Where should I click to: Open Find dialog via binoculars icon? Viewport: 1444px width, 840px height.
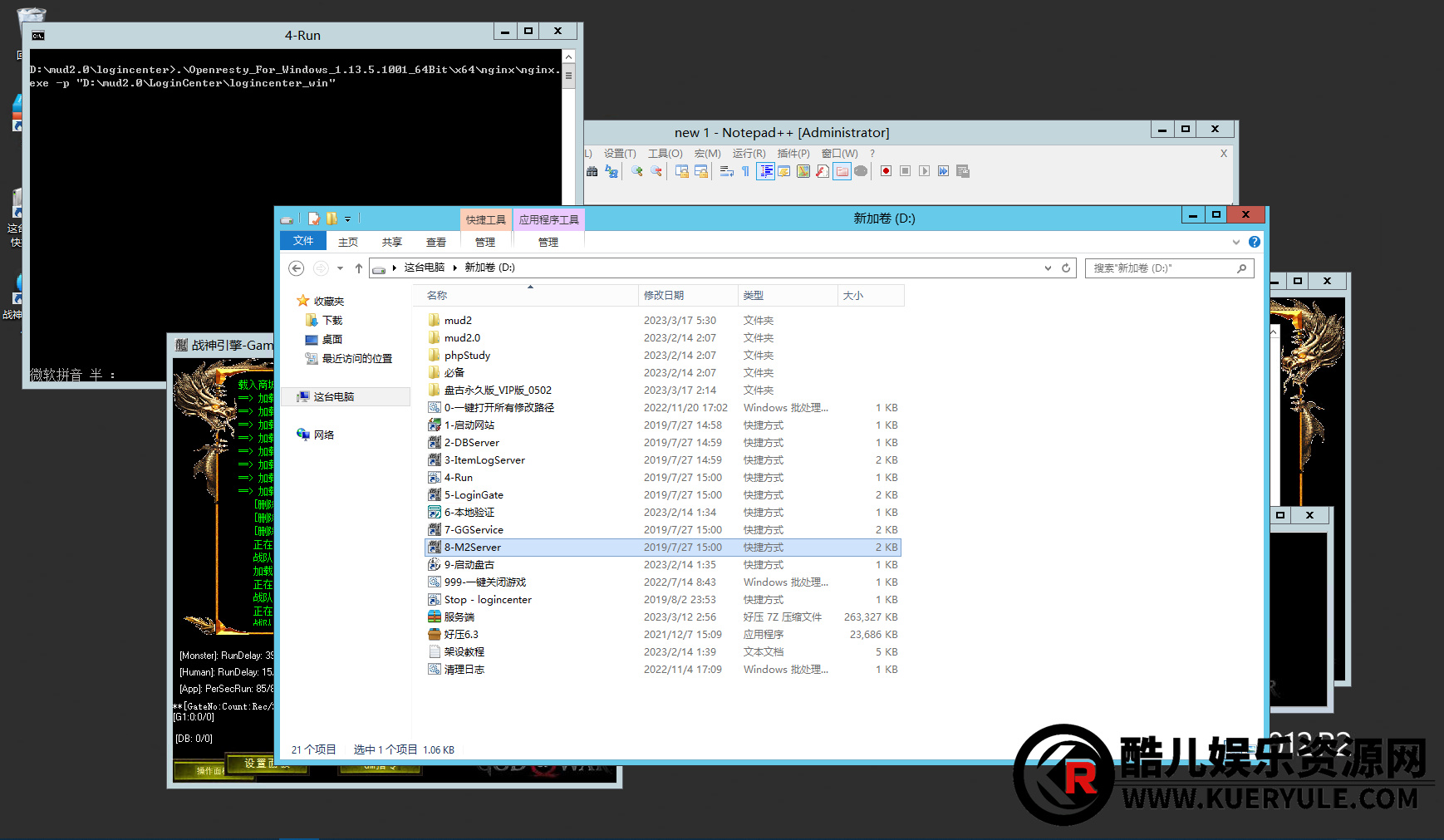point(592,171)
